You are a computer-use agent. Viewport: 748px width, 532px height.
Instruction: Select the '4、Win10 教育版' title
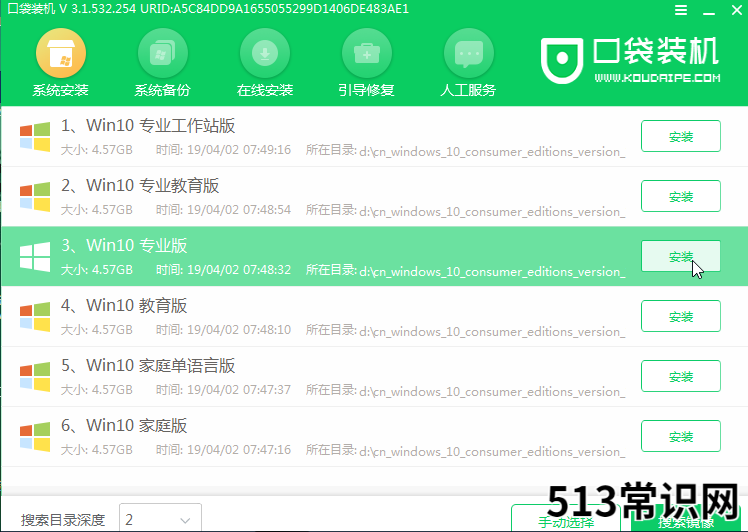point(124,305)
